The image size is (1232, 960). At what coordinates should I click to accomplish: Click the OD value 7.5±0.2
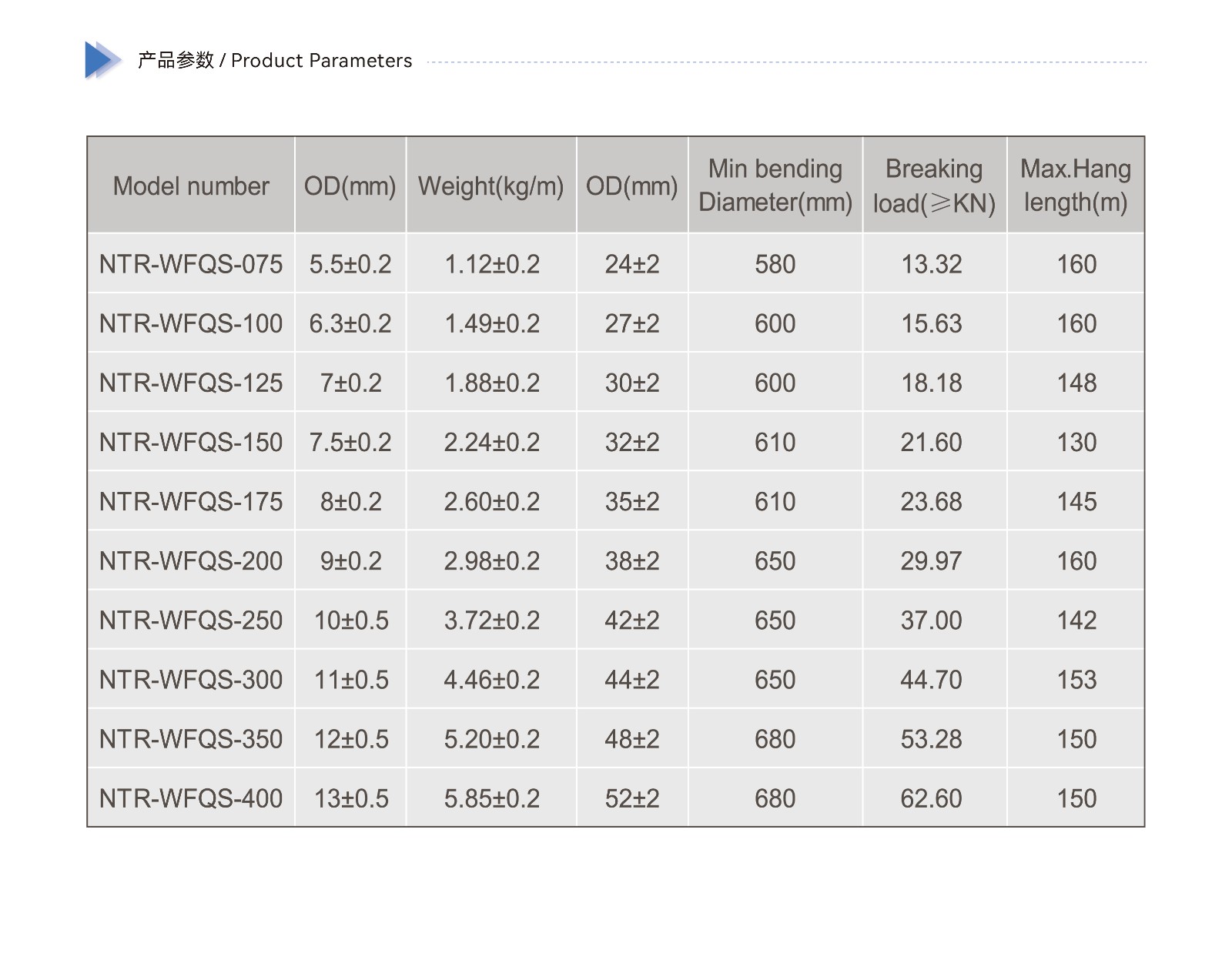click(x=350, y=442)
